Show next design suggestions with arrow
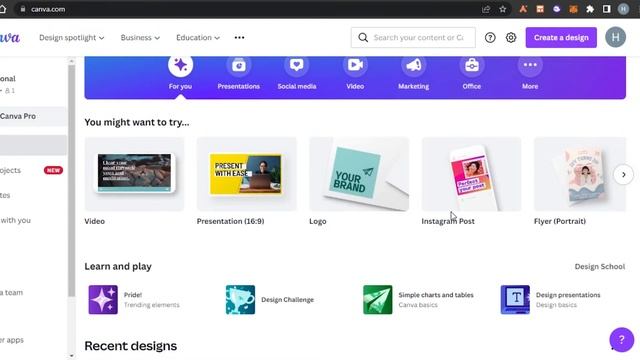 click(623, 175)
